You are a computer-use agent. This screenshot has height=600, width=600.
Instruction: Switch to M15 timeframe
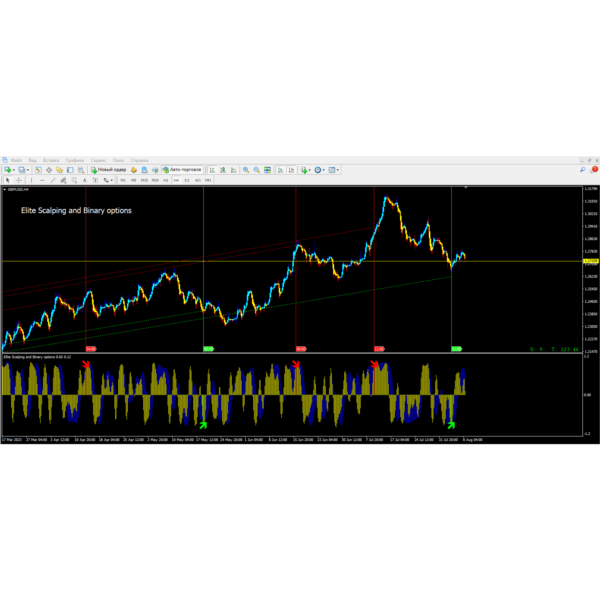tap(144, 180)
